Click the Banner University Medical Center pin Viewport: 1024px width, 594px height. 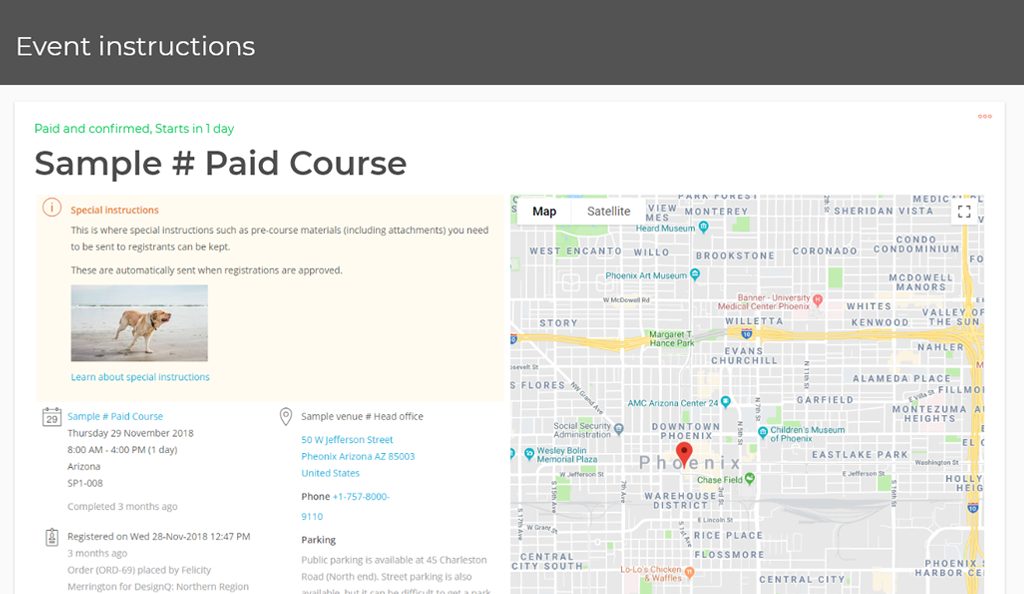(818, 300)
